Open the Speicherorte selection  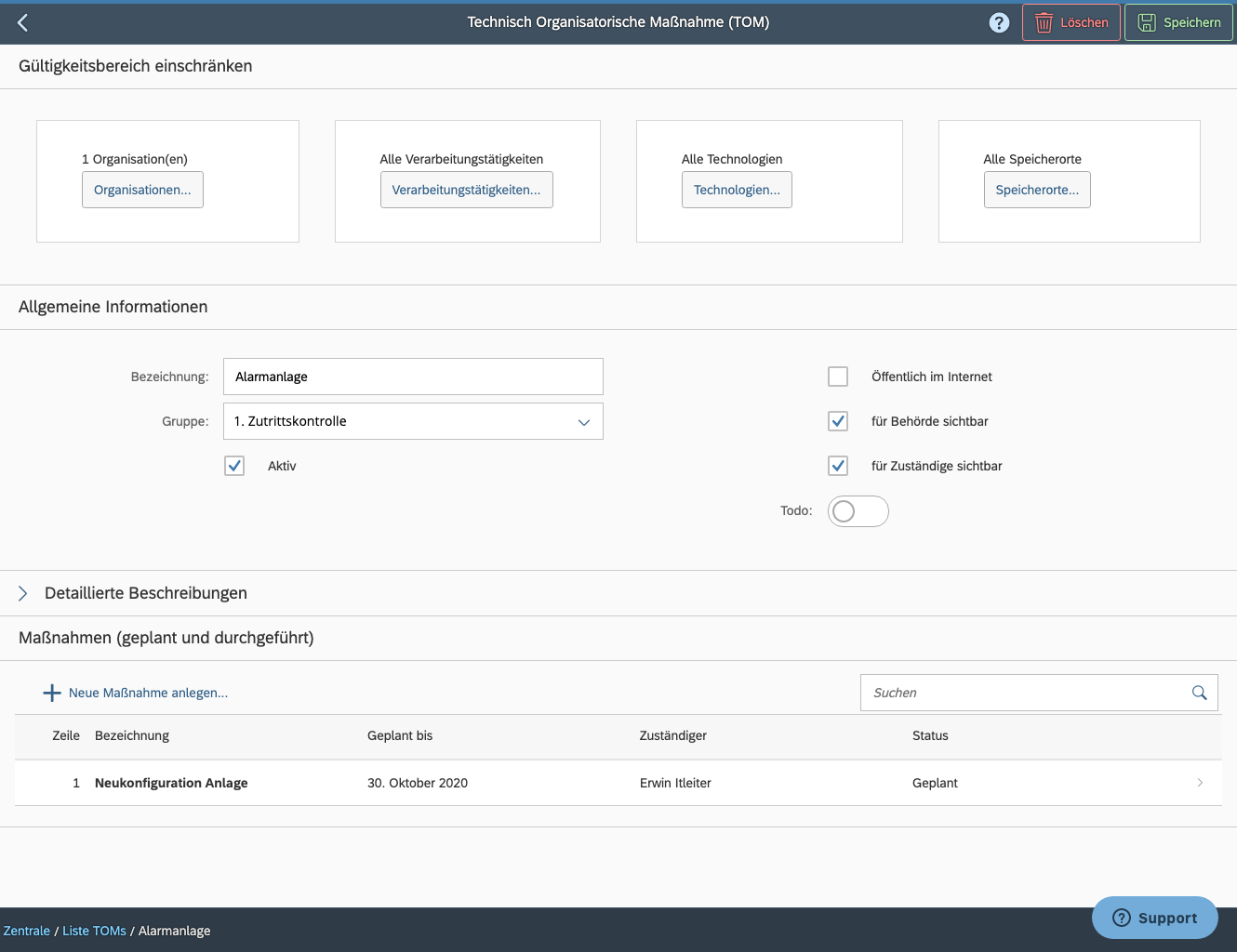[1037, 190]
